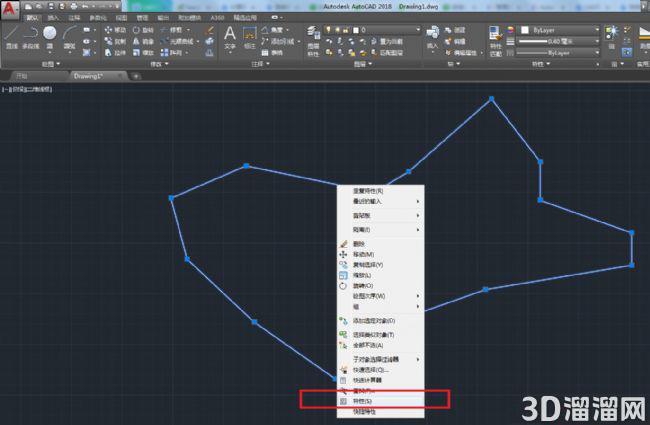The height and width of the screenshot is (425, 650).
Task: Select the Circle drawing tool
Action: click(x=50, y=37)
